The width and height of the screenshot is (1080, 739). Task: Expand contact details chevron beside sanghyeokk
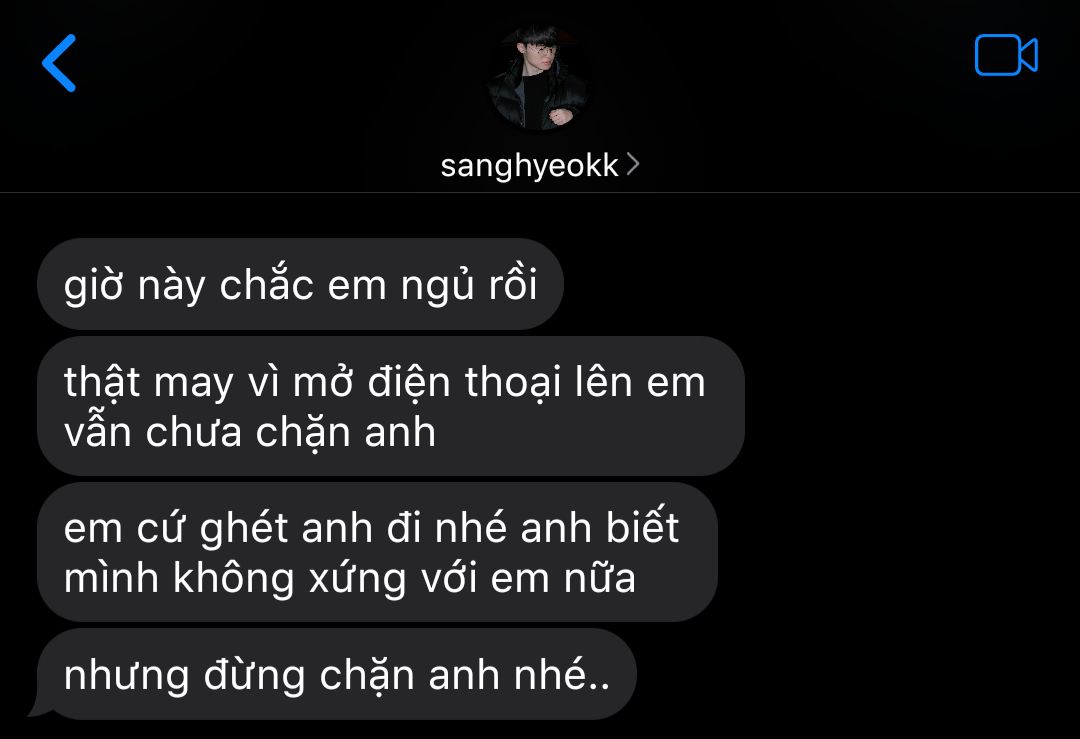[x=632, y=165]
